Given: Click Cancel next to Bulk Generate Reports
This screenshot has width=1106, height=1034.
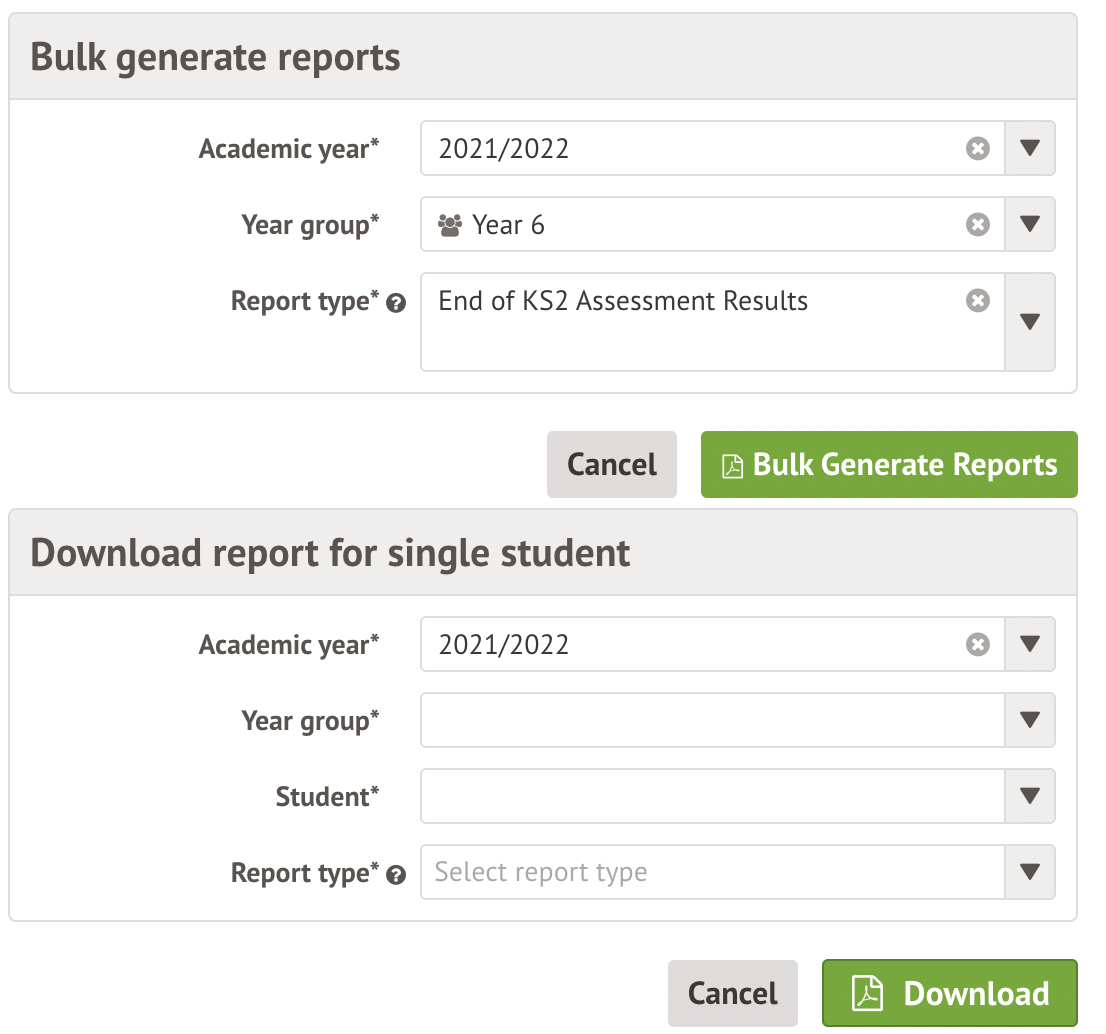Looking at the screenshot, I should point(612,465).
